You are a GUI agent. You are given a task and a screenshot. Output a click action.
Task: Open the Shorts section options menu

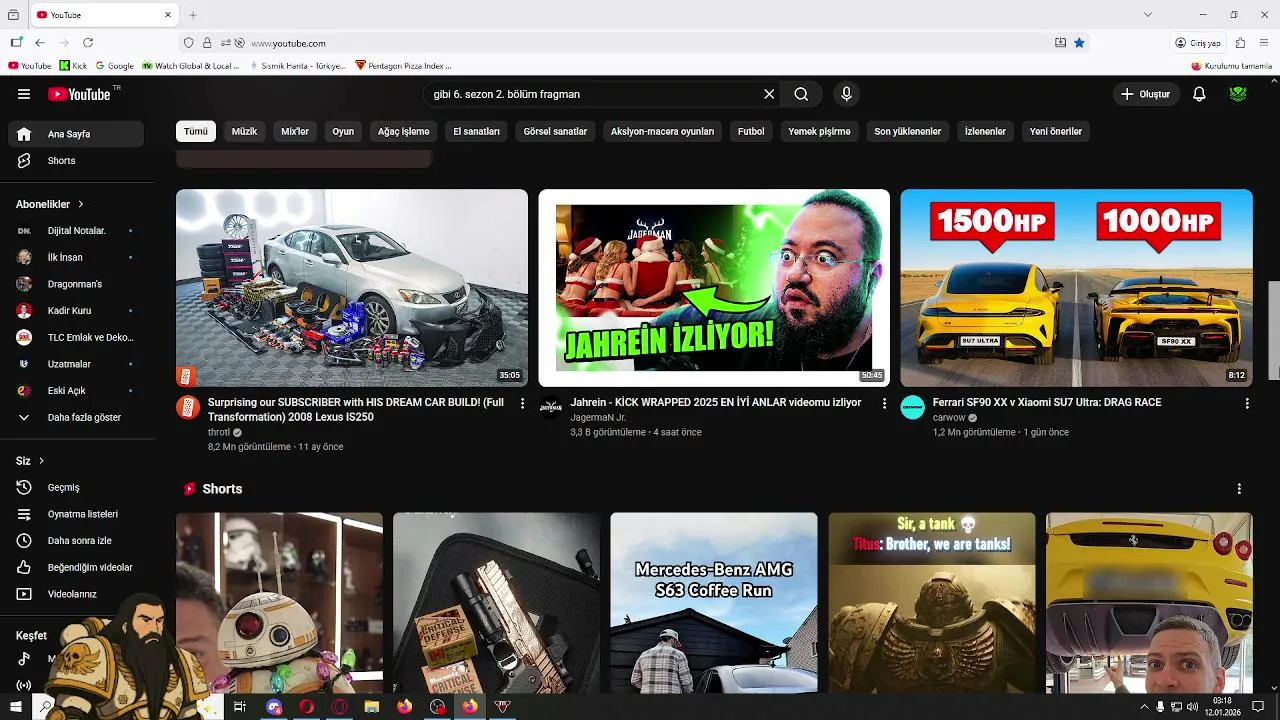point(1239,489)
